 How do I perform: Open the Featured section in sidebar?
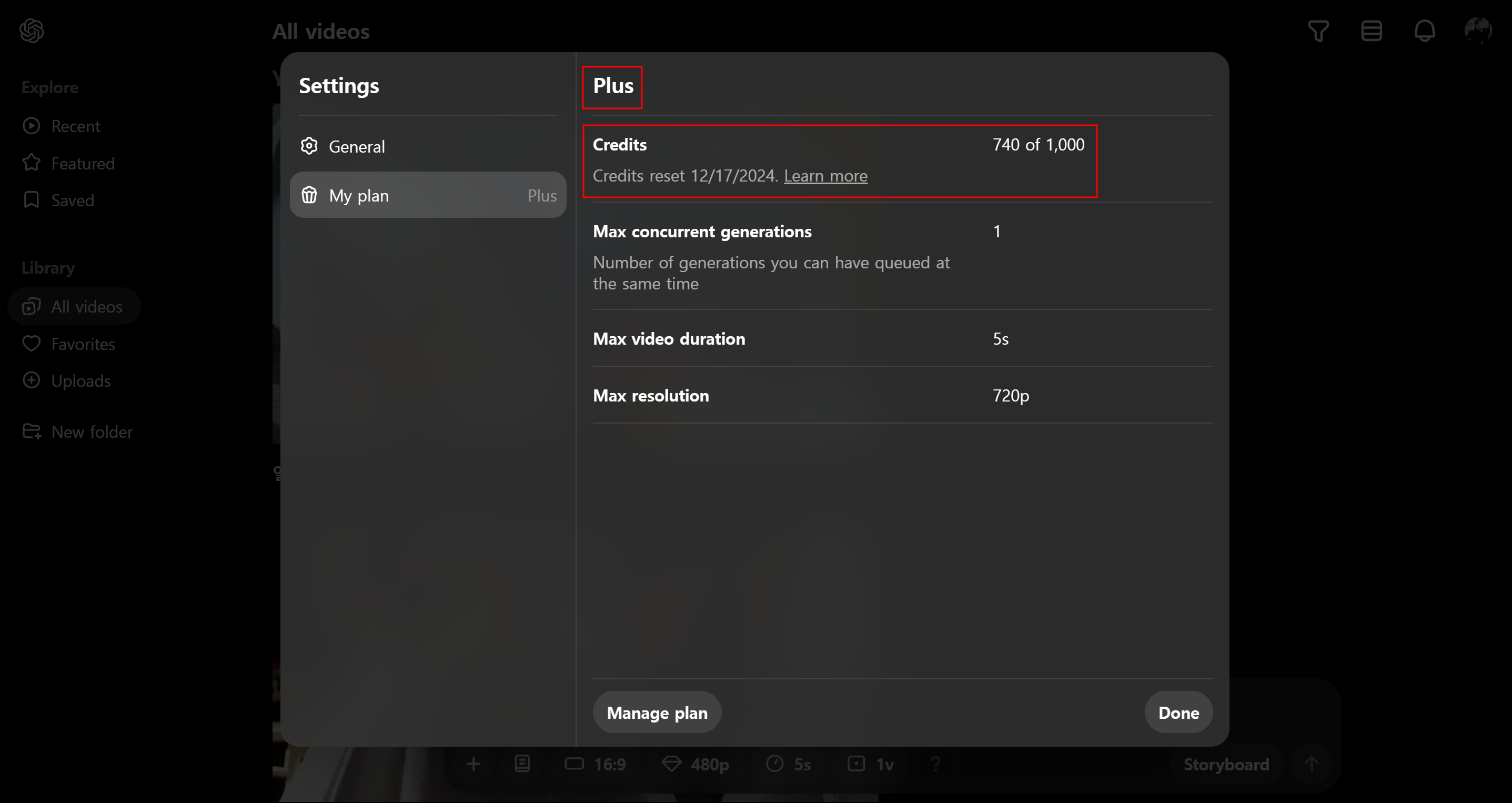tap(82, 163)
